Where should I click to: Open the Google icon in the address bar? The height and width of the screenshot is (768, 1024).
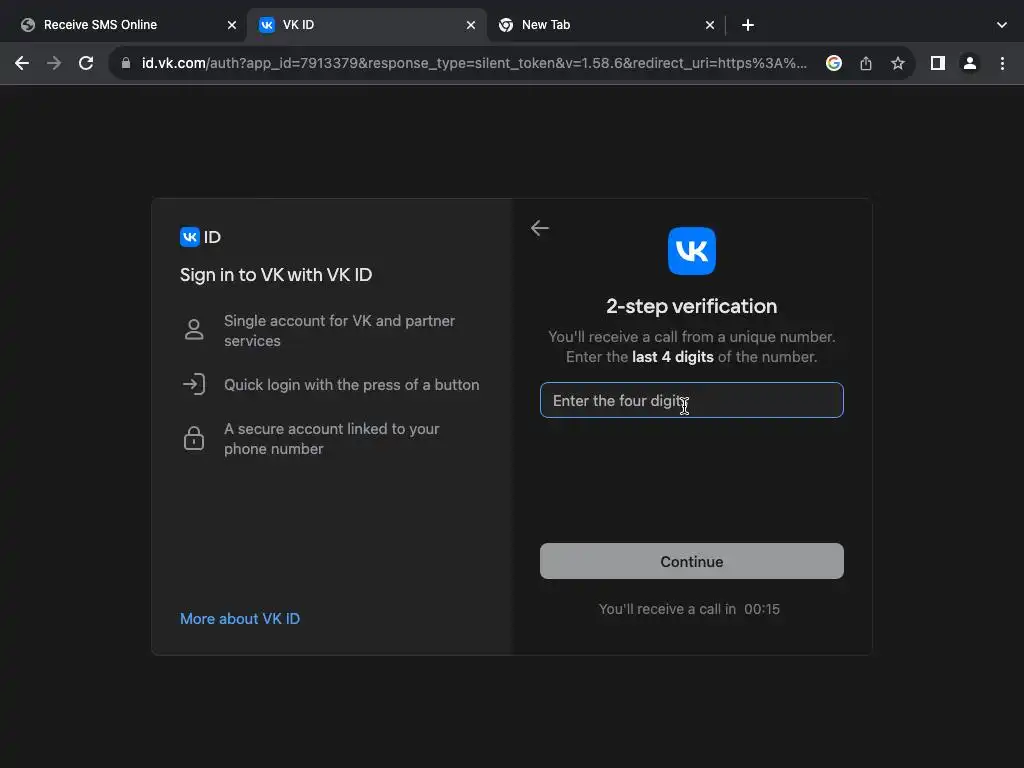pyautogui.click(x=833, y=63)
